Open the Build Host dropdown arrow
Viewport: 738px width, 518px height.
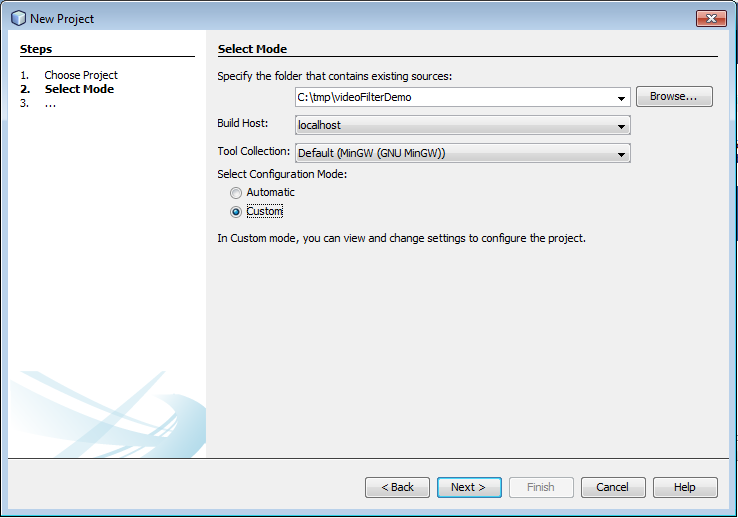pos(621,126)
